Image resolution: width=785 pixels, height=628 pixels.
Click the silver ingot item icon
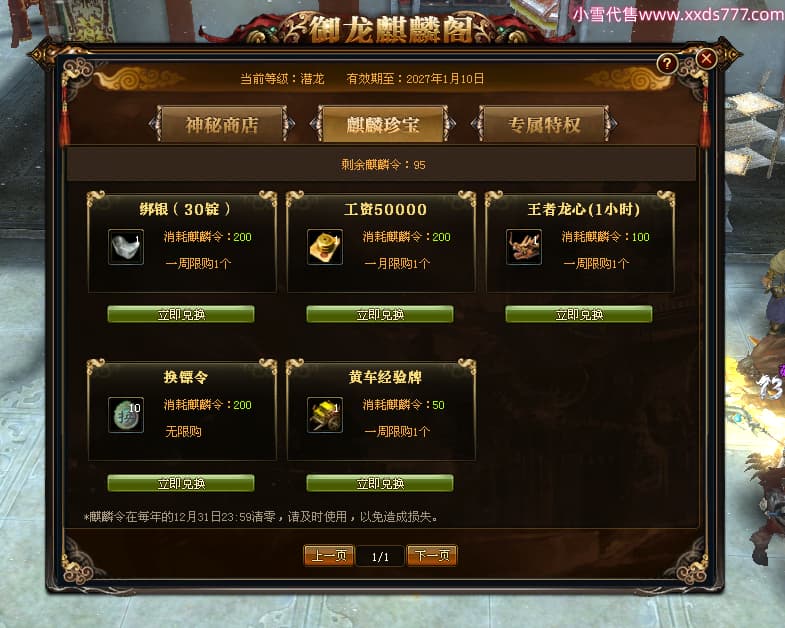[x=126, y=247]
